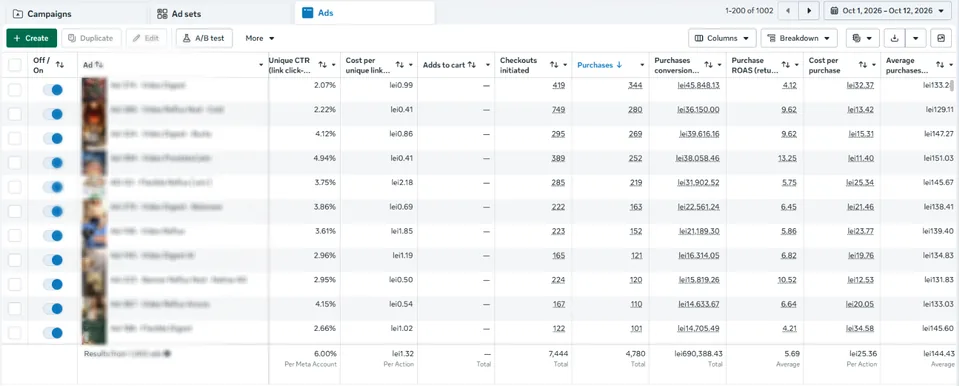
Task: Click the export download icon
Action: point(895,38)
